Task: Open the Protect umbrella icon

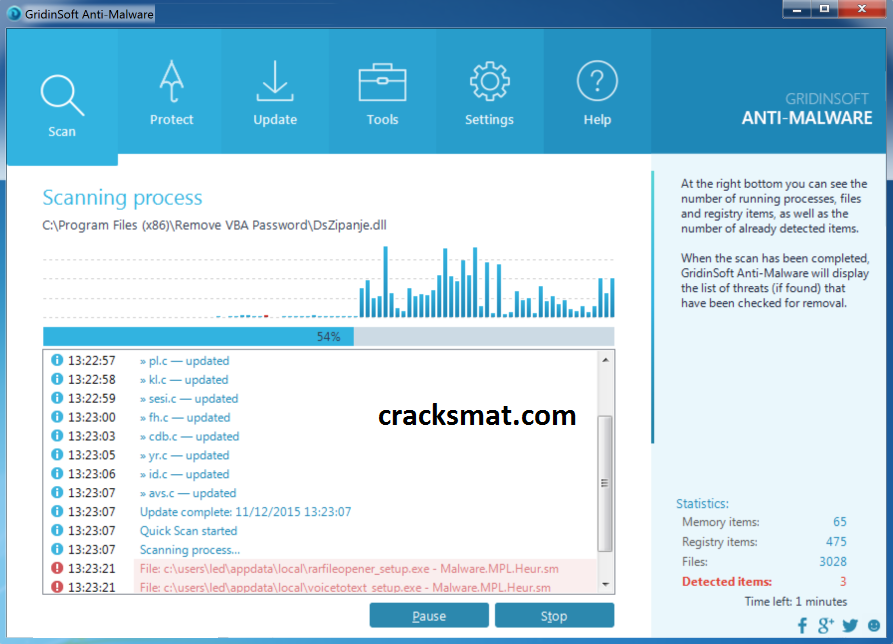Action: pyautogui.click(x=171, y=81)
